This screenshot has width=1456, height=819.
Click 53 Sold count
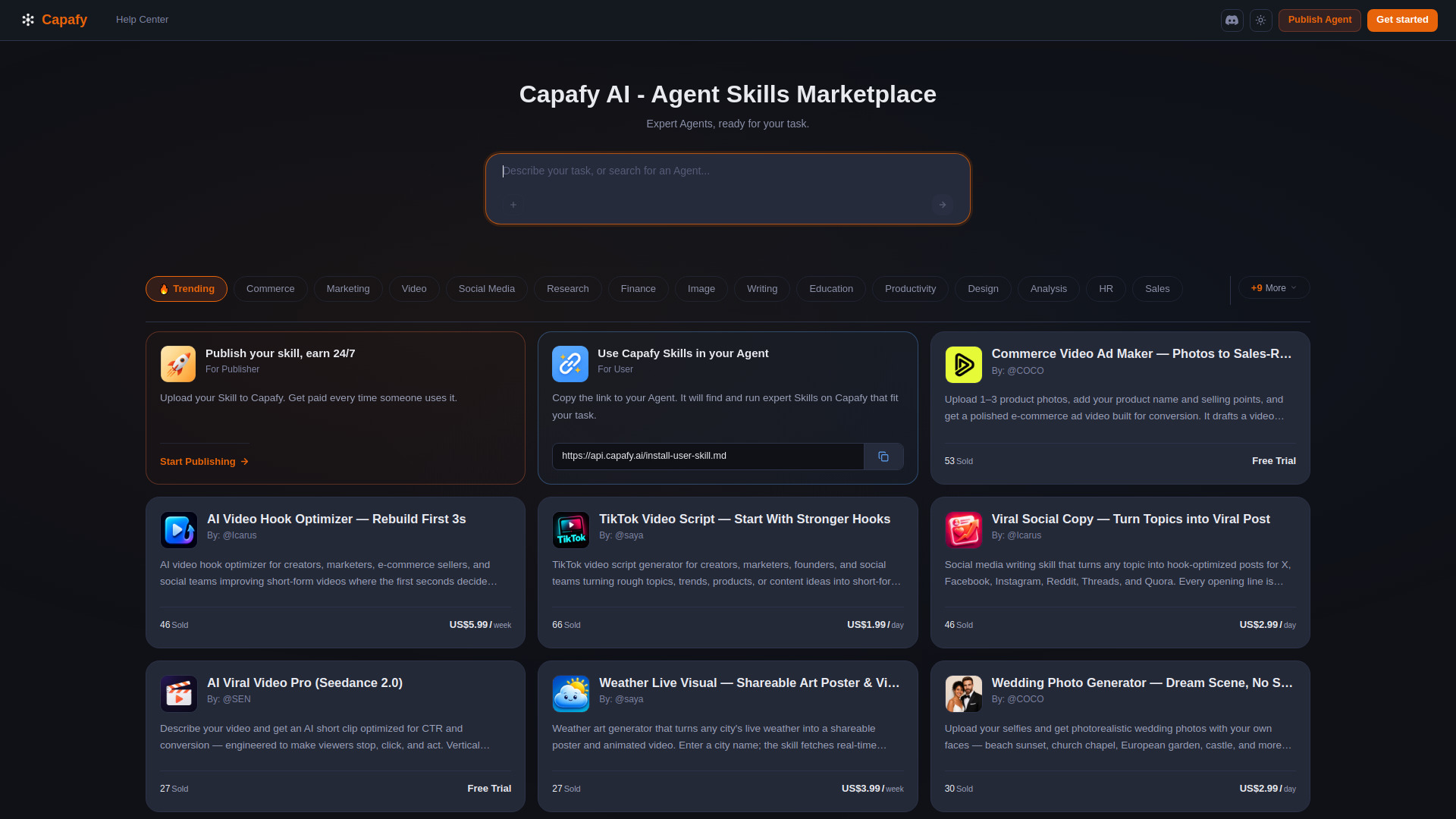coord(959,461)
